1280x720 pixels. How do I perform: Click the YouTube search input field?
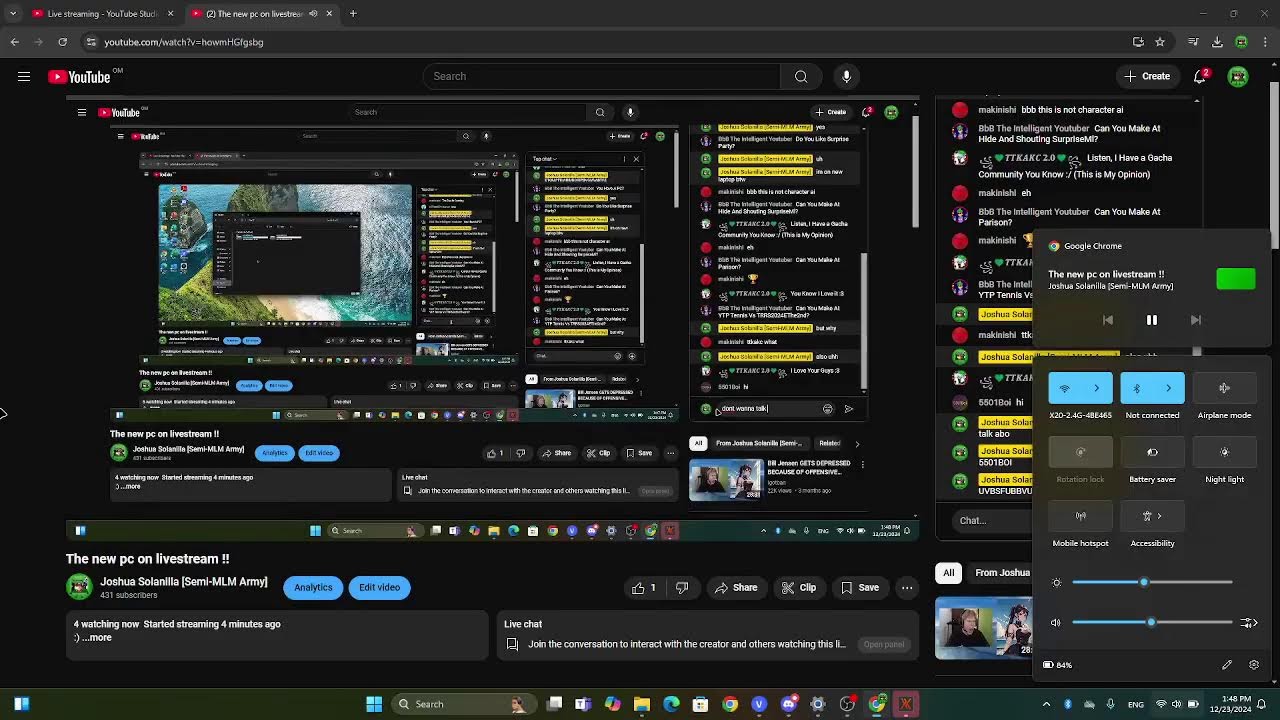click(602, 76)
